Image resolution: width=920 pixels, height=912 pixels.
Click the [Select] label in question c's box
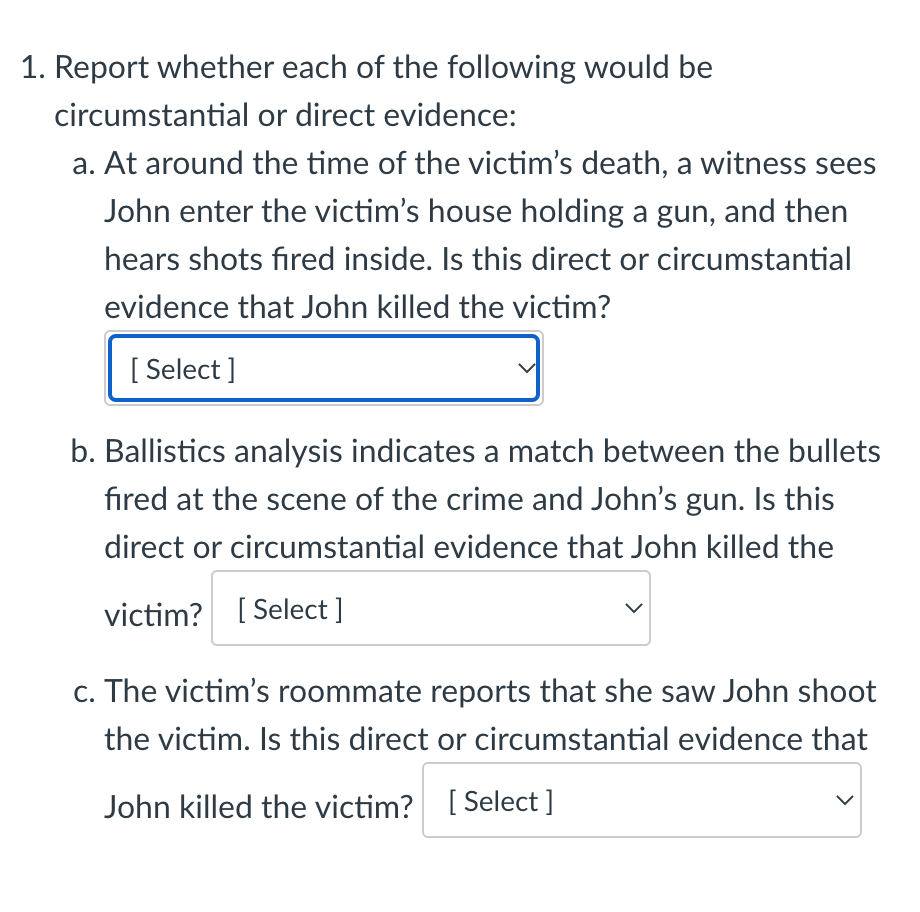pyautogui.click(x=498, y=799)
